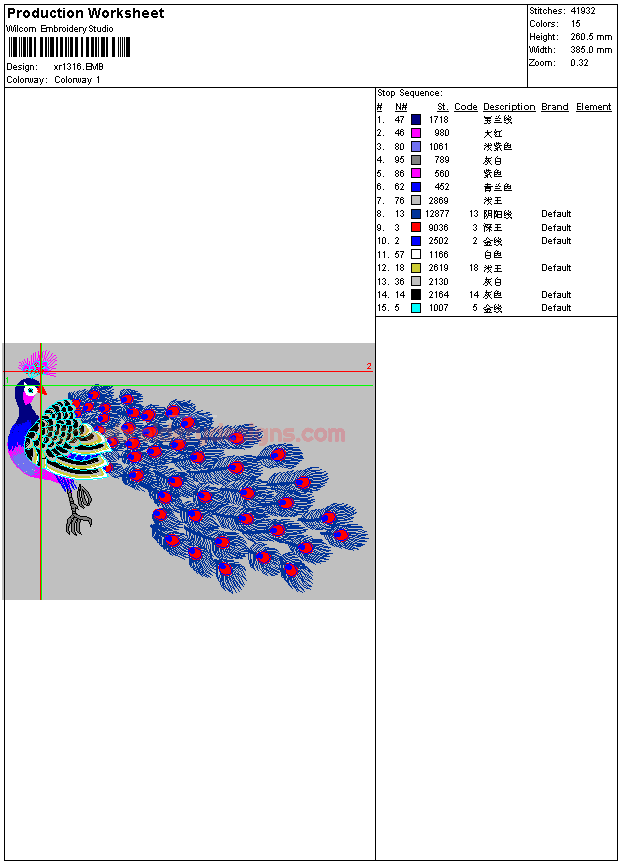Click the yellow-olive swatch for stop 12

tap(416, 268)
